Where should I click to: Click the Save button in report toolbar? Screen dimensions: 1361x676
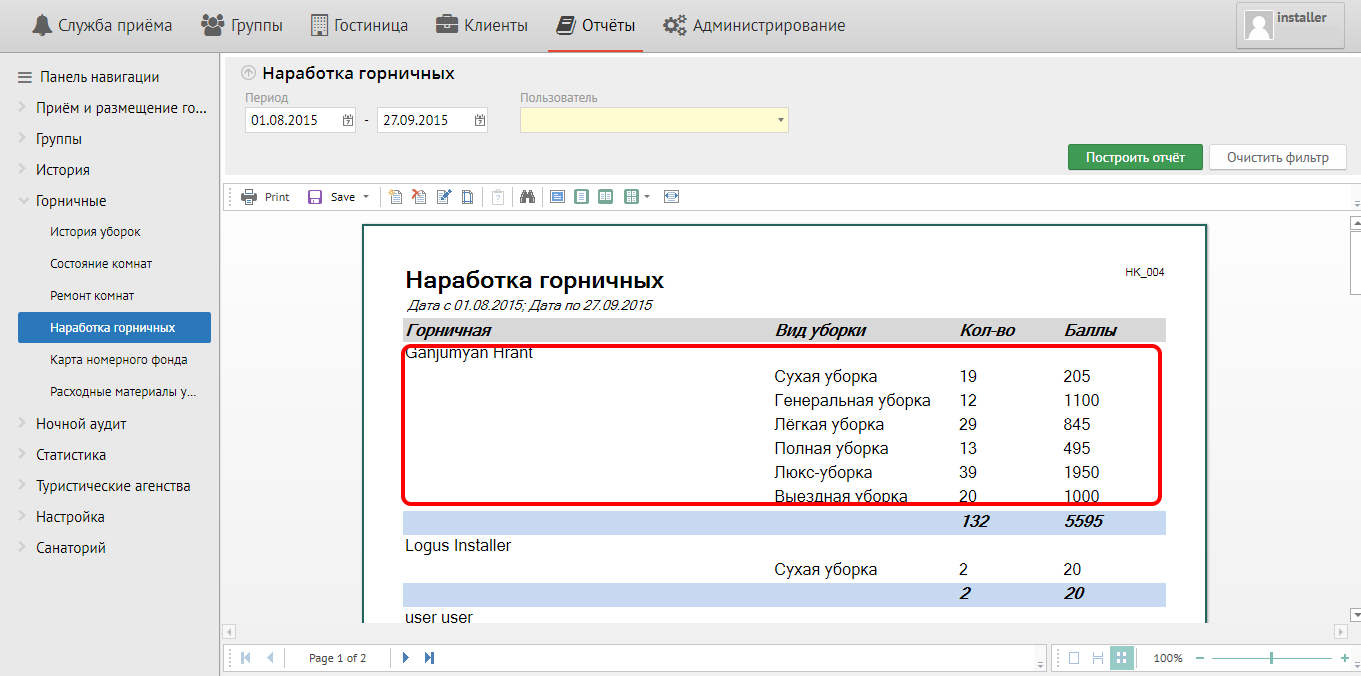tap(332, 197)
